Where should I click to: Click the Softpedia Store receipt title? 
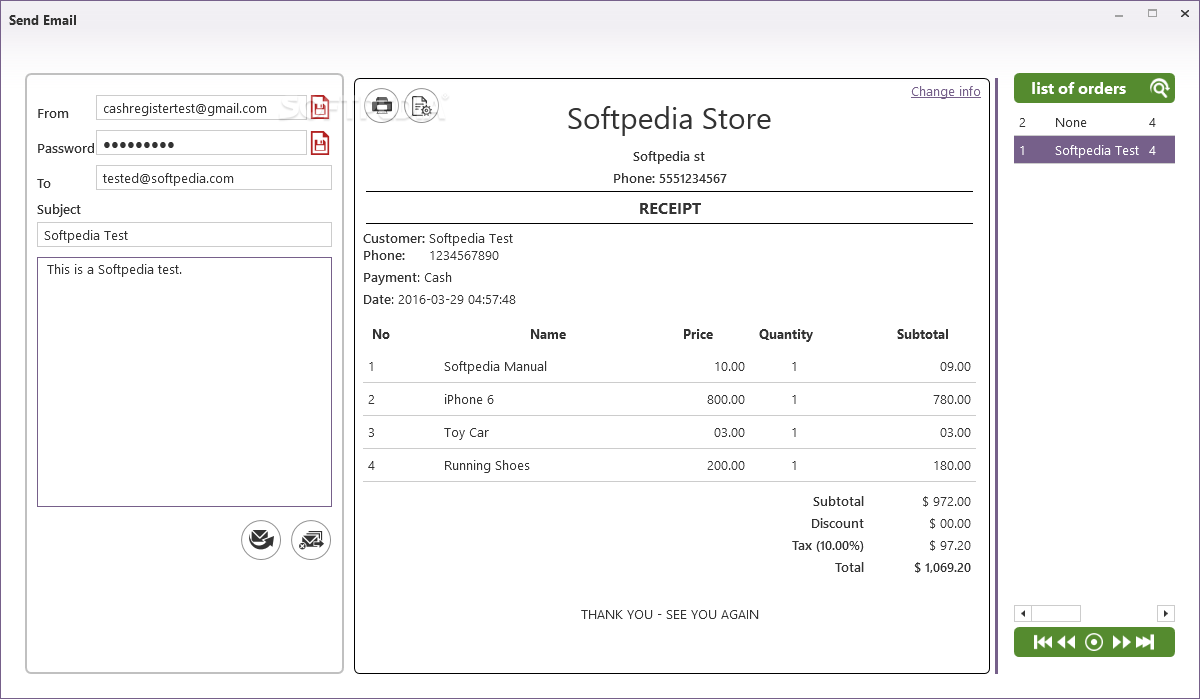coord(669,119)
